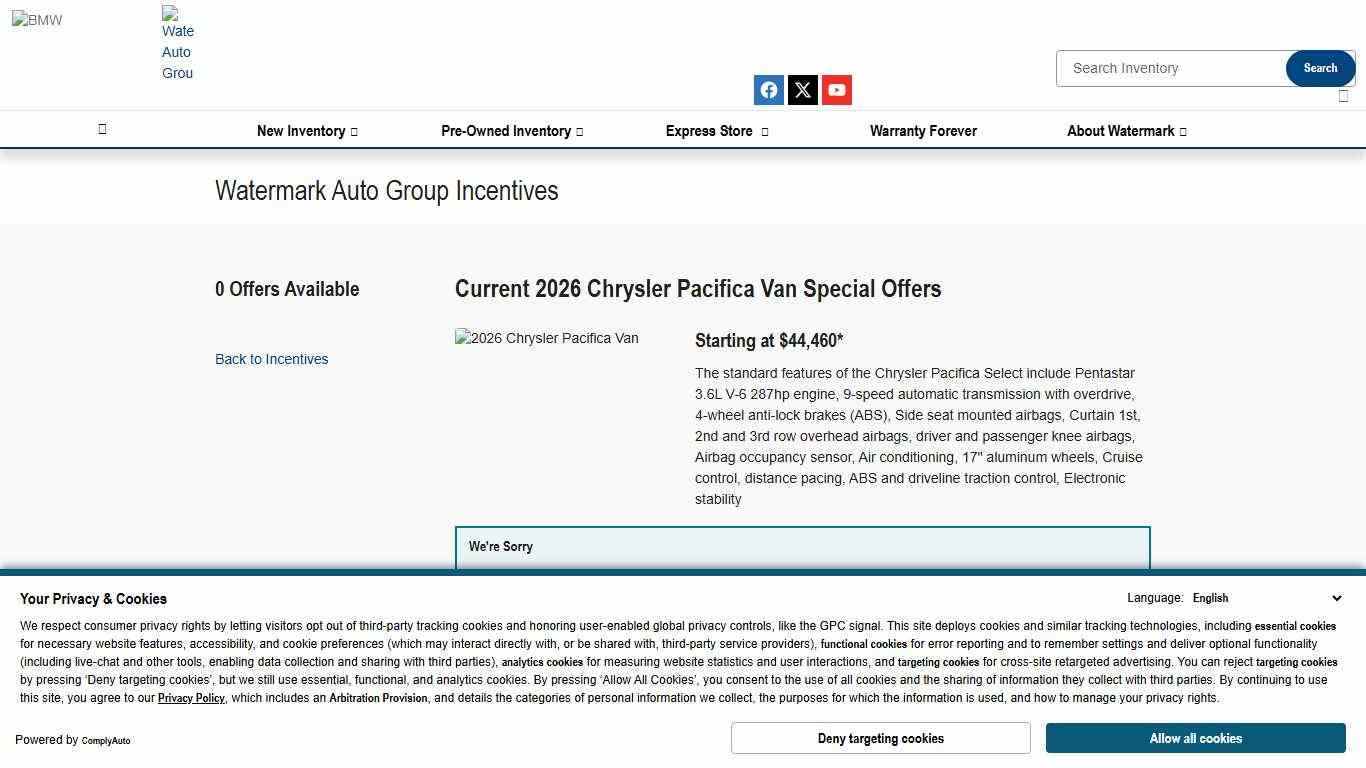1366x768 pixels.
Task: Click the small icon left of New Inventory
Action: pyautogui.click(x=102, y=129)
